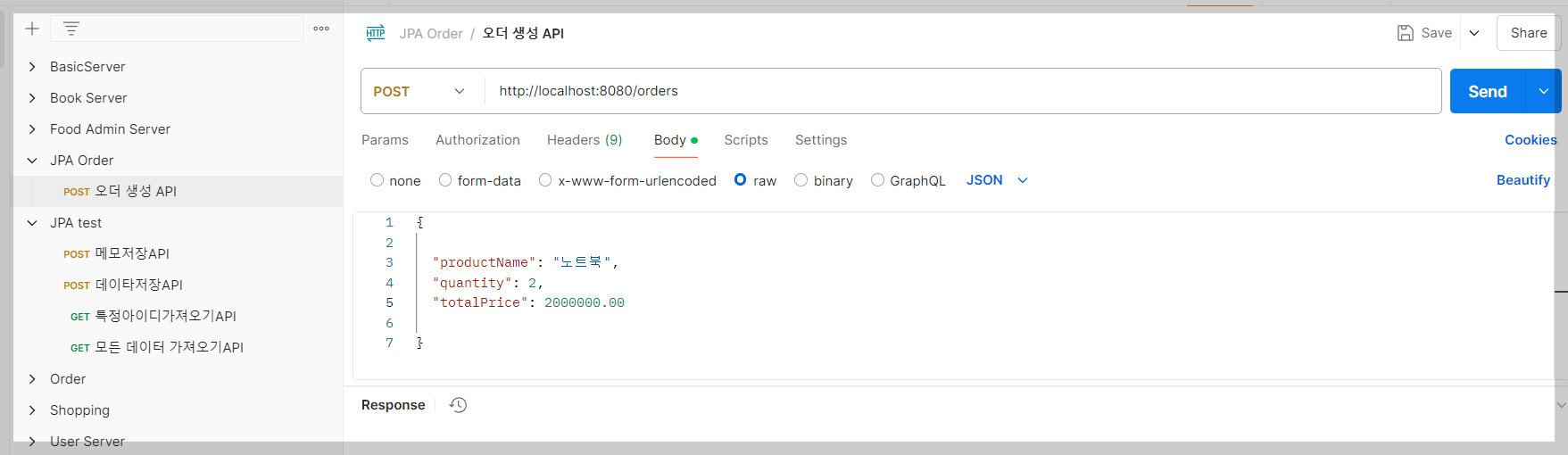Switch to the Headers (9) tab
Viewport: 1568px width, 455px height.
585,140
